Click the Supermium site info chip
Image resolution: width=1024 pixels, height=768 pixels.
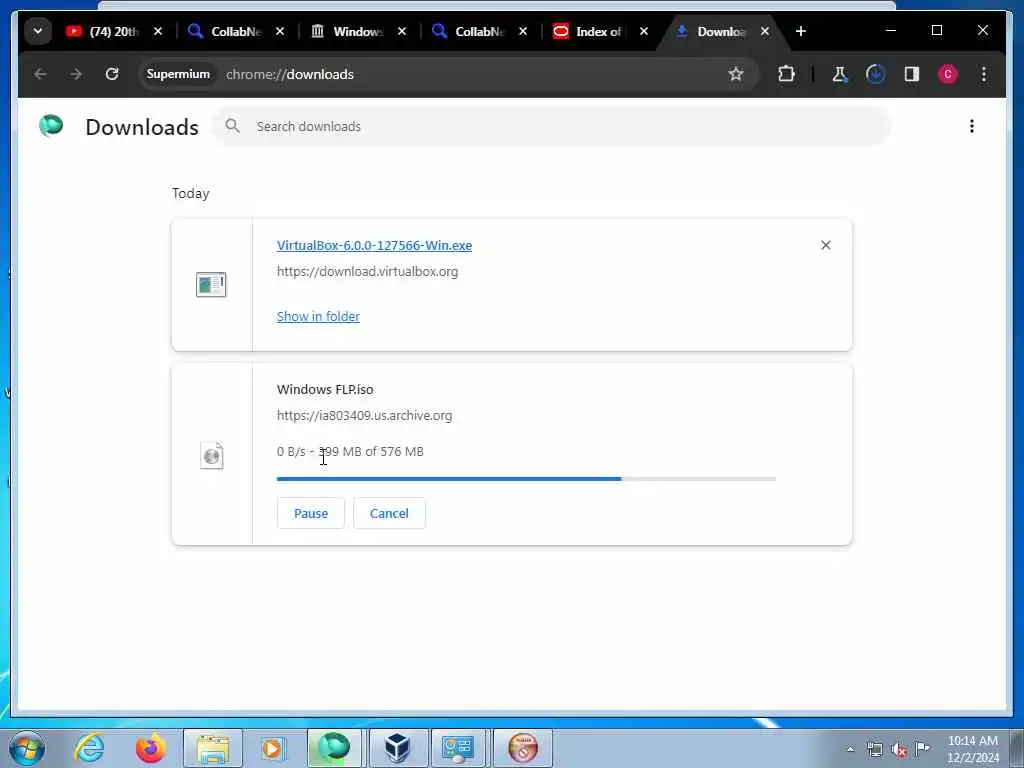tap(178, 74)
